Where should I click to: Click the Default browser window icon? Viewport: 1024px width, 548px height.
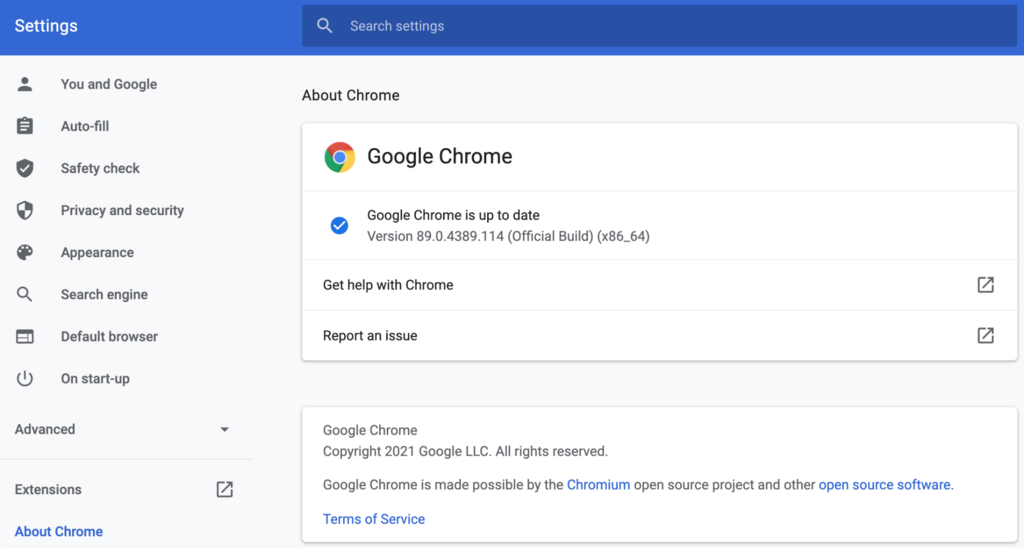(x=25, y=336)
